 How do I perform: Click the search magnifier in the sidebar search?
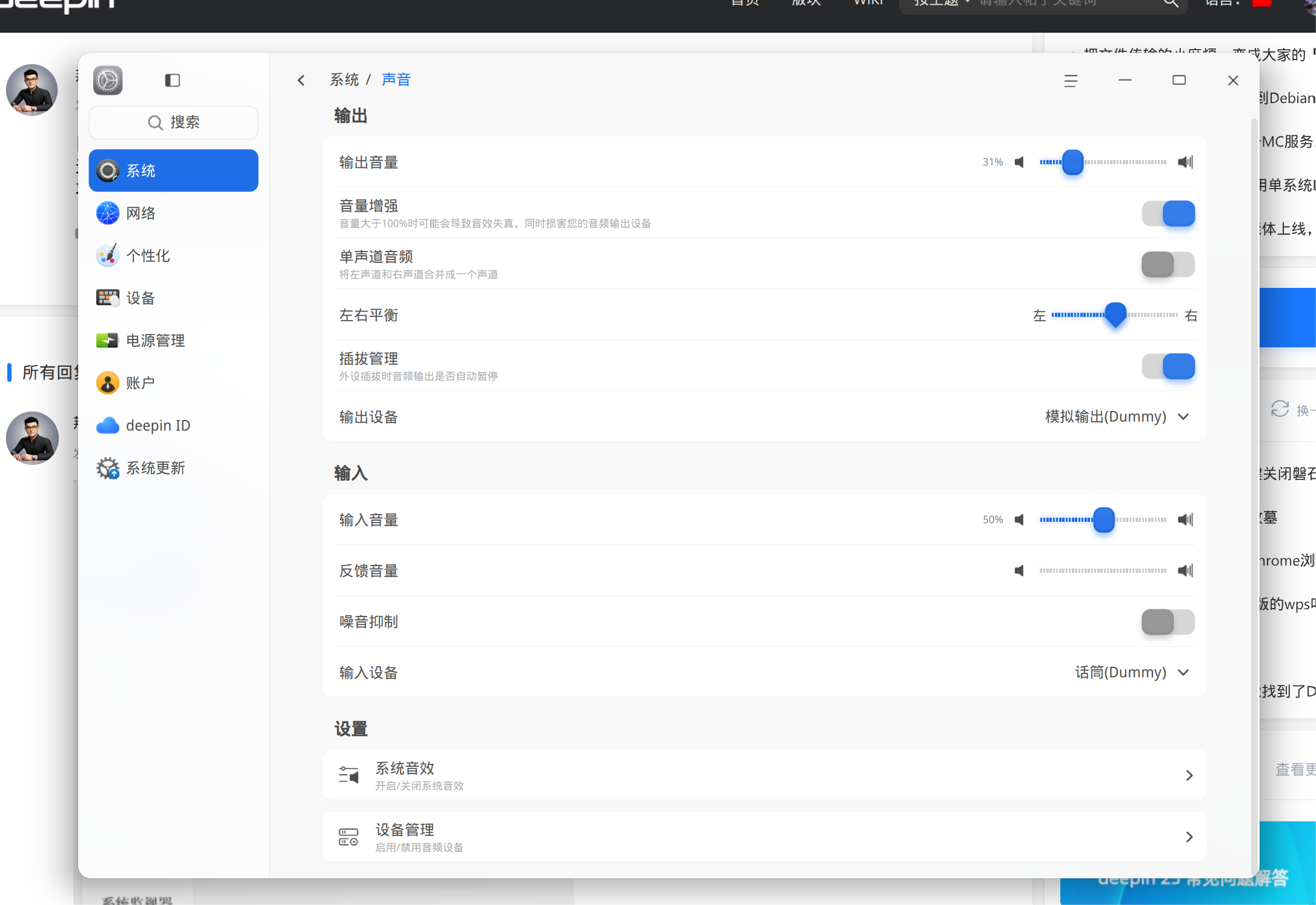click(155, 122)
